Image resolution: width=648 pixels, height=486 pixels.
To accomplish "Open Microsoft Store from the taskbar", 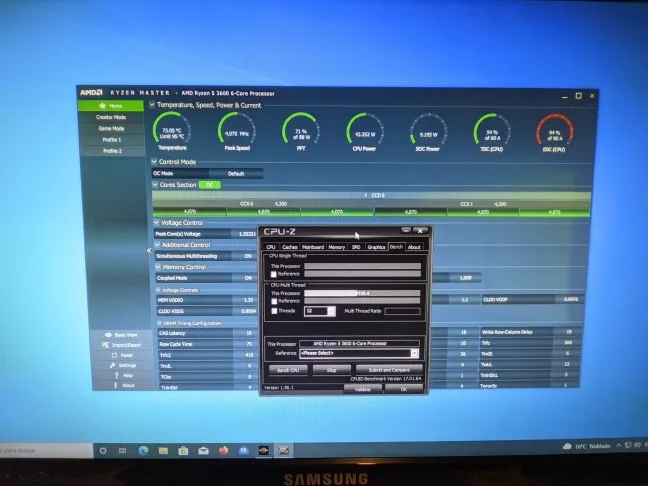I will (x=183, y=450).
